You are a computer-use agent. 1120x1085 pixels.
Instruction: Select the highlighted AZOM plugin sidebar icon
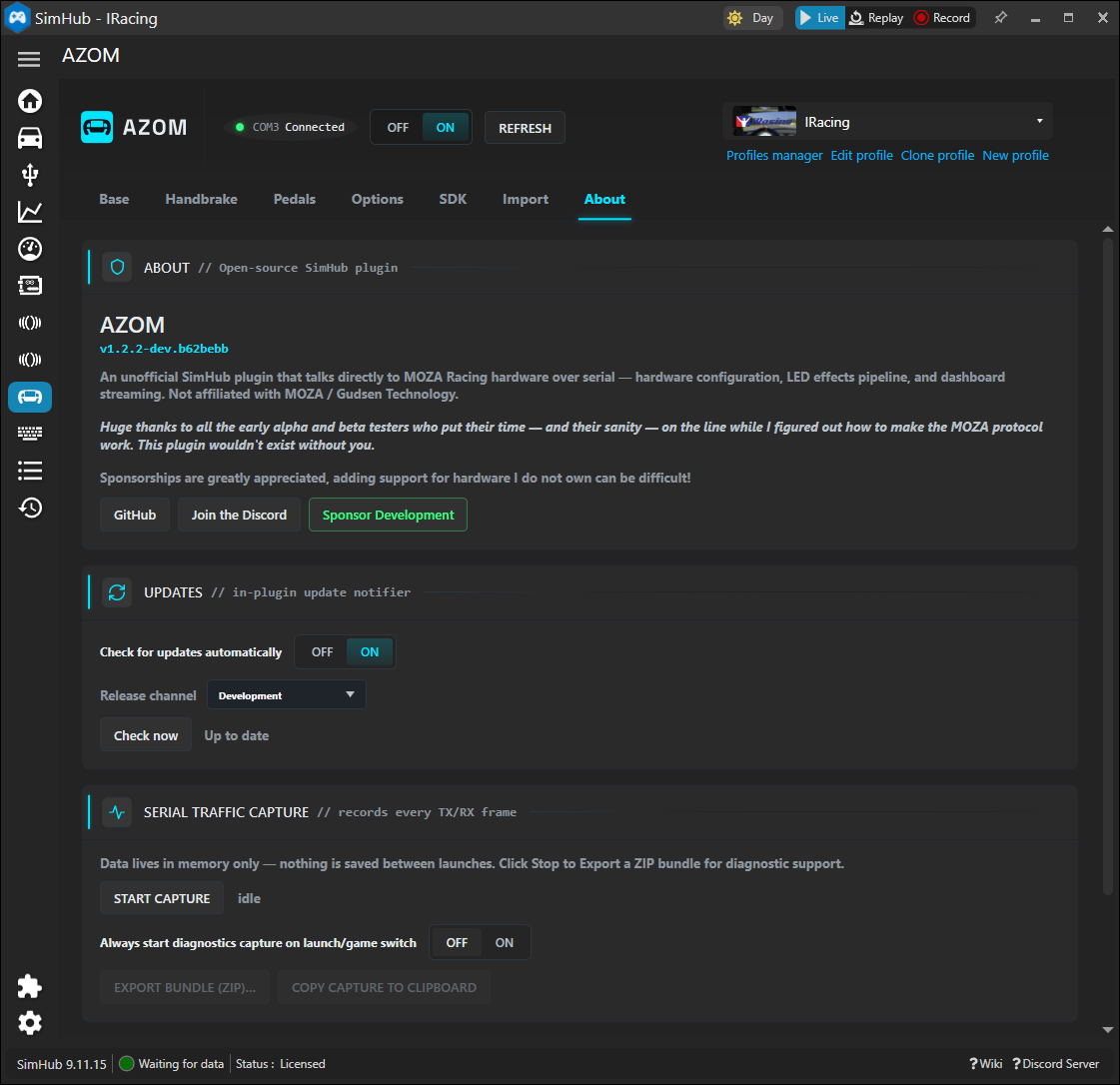point(29,397)
